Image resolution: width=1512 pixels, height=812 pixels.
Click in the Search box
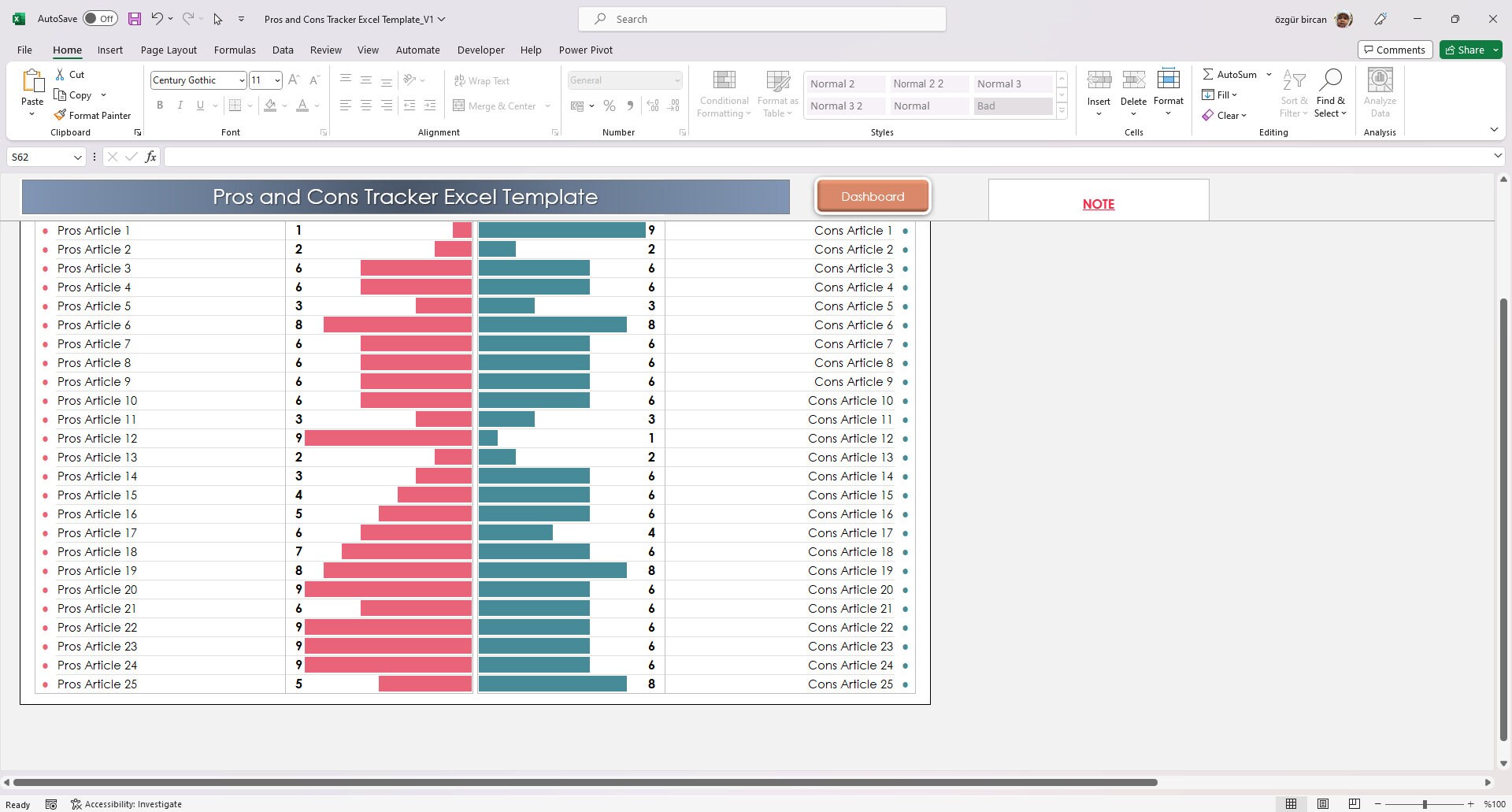pyautogui.click(x=762, y=19)
